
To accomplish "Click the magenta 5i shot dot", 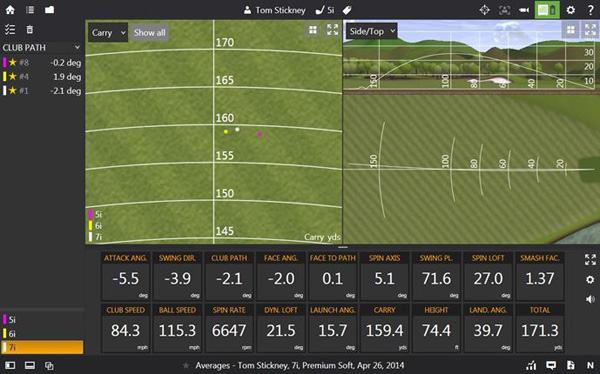I will click(x=260, y=134).
